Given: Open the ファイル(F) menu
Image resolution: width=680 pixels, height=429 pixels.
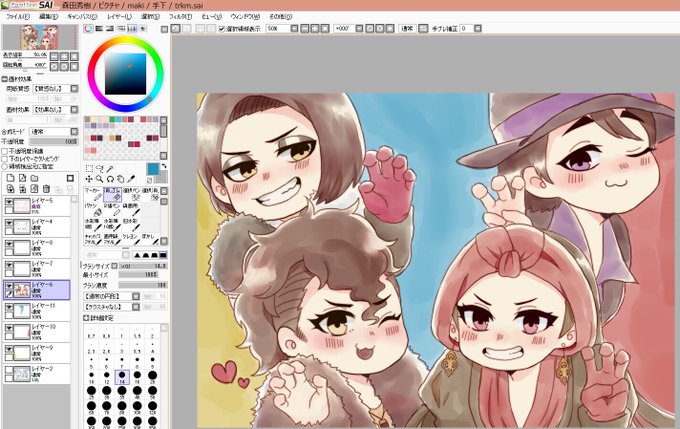Looking at the screenshot, I should [17, 16].
